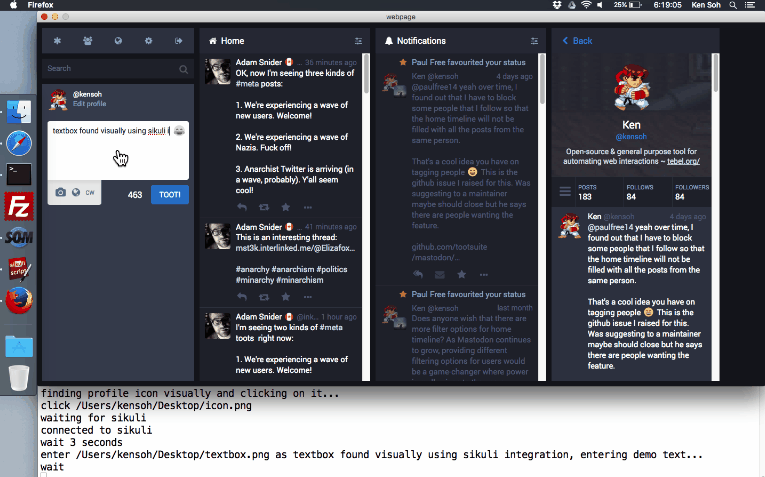Open Home column settings icon

[358, 41]
